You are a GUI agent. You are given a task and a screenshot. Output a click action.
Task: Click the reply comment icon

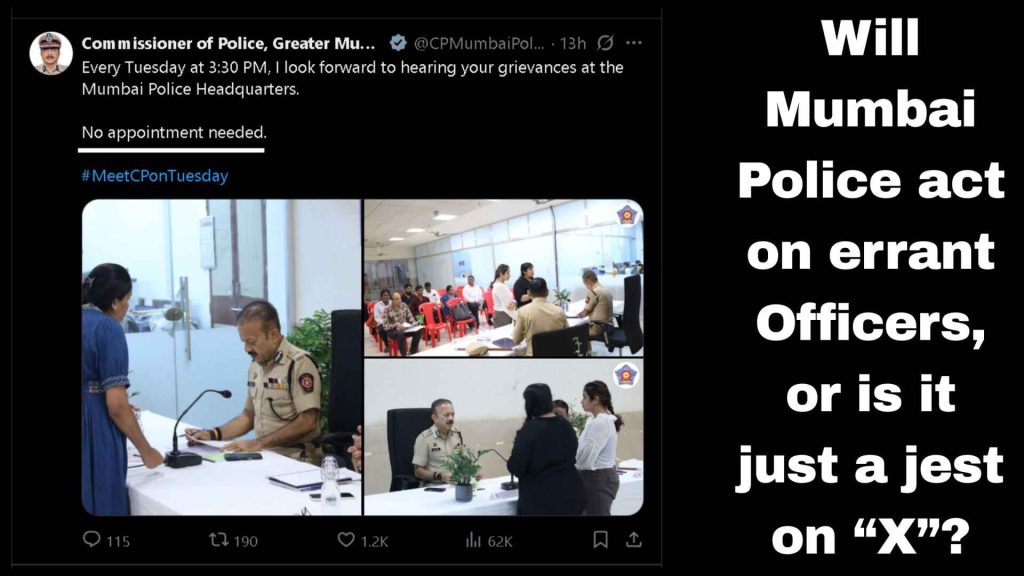(x=92, y=539)
